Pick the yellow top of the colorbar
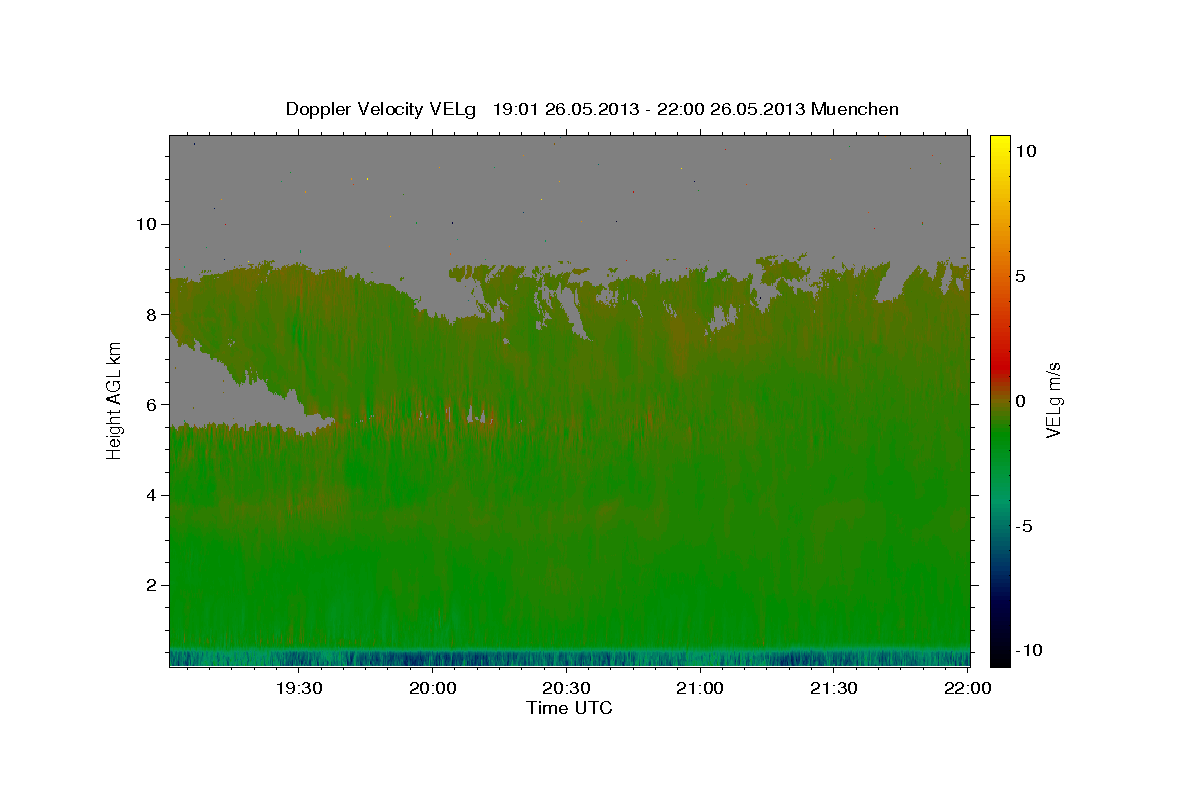 coord(999,143)
